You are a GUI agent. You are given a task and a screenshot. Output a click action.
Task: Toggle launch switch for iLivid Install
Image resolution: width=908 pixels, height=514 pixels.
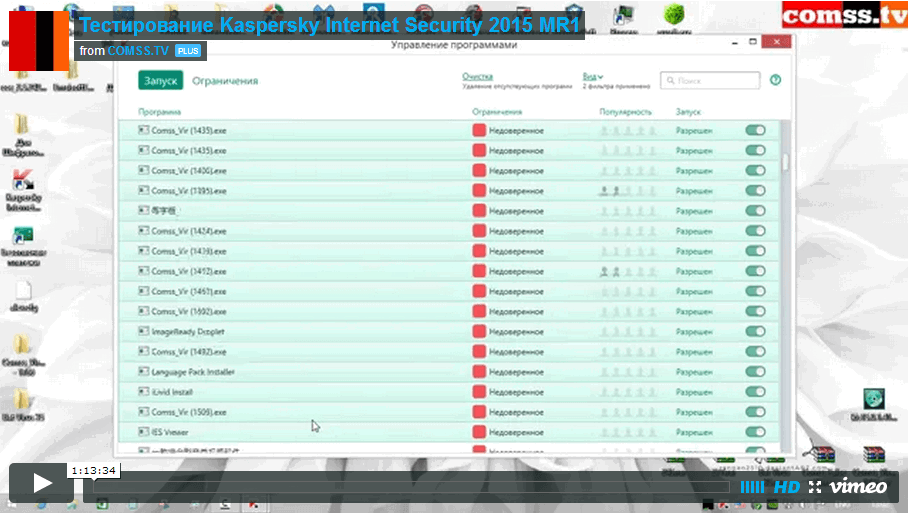click(755, 392)
